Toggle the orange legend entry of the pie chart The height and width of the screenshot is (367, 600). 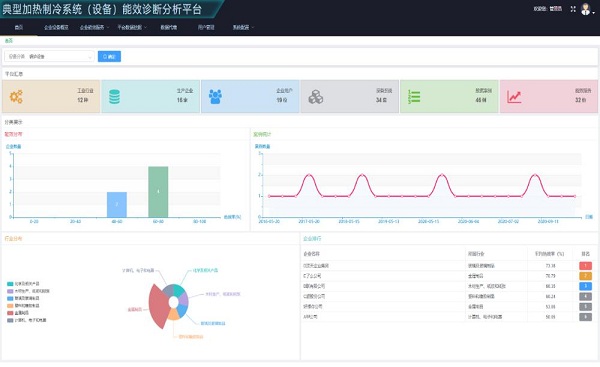point(23,306)
